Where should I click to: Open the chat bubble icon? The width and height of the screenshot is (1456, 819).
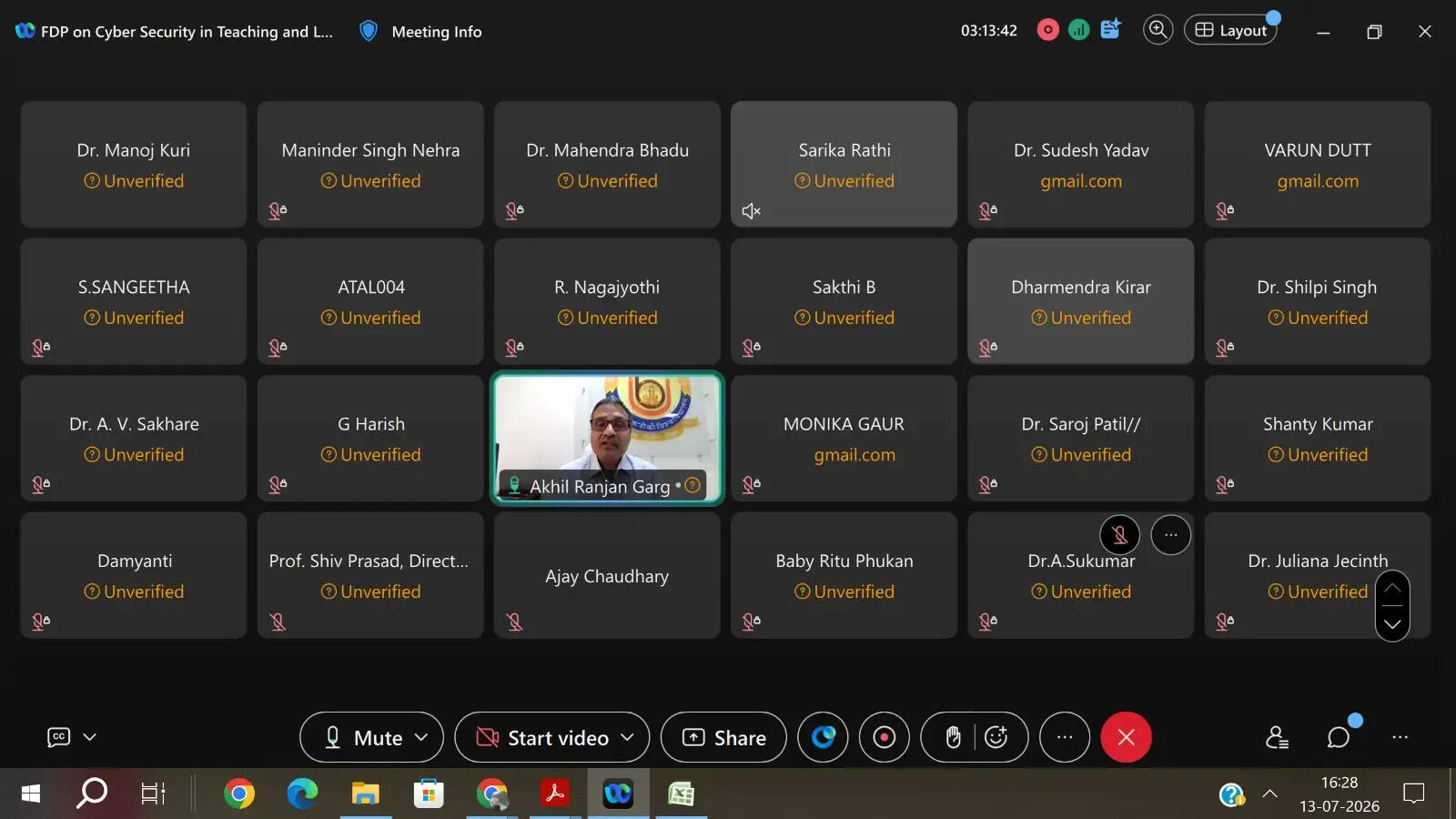1338,737
